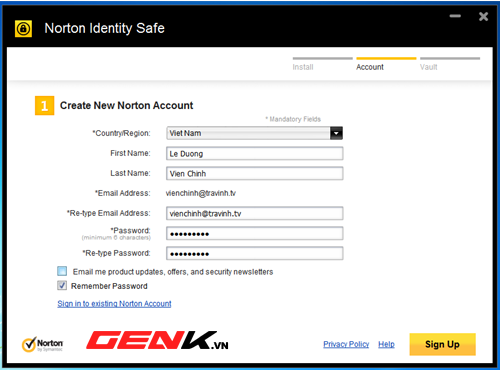The width and height of the screenshot is (500, 370).
Task: Click into the First Name field
Action: click(255, 154)
